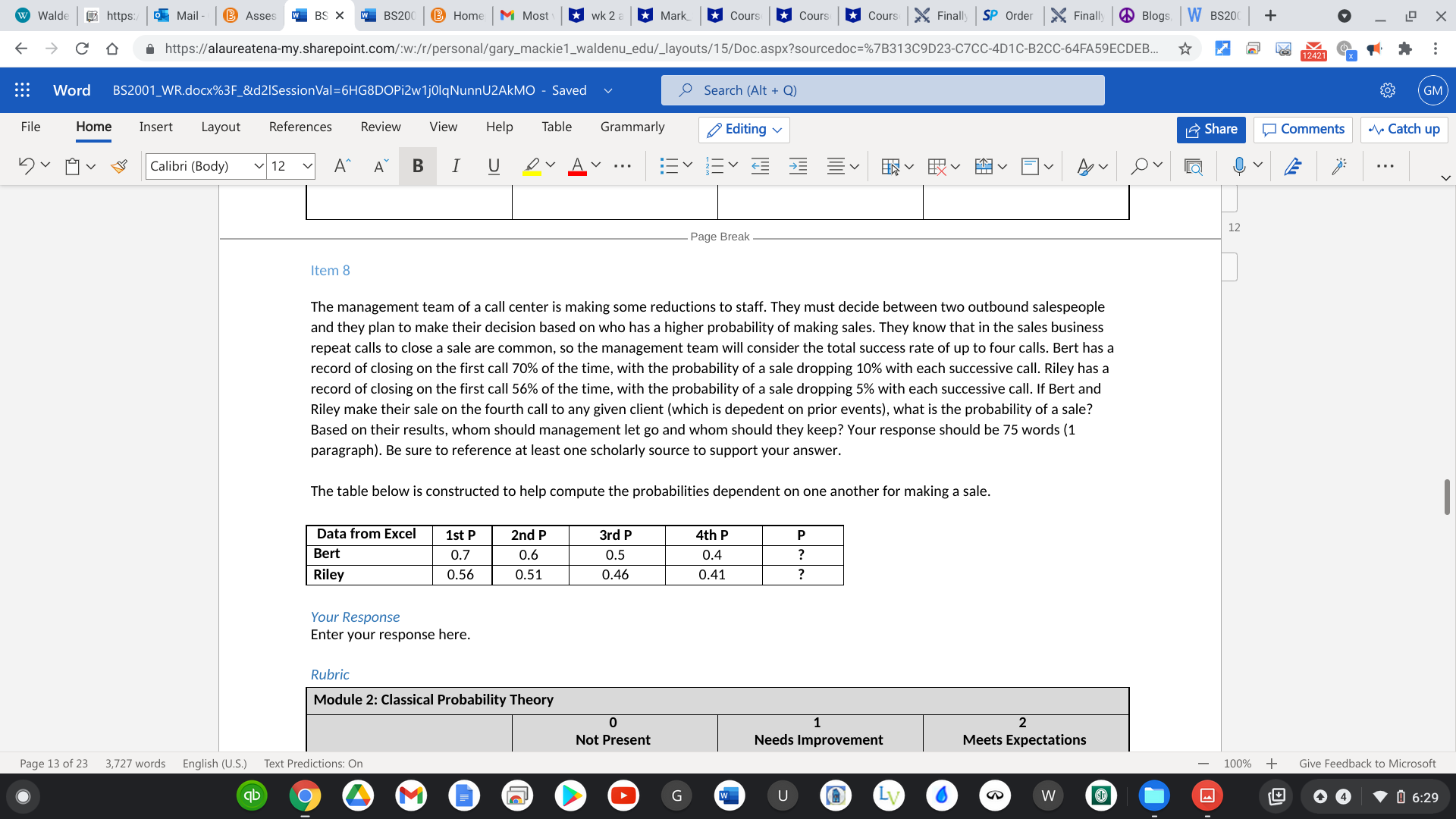The width and height of the screenshot is (1456, 819).
Task: Toggle Italic formatting
Action: pos(455,166)
